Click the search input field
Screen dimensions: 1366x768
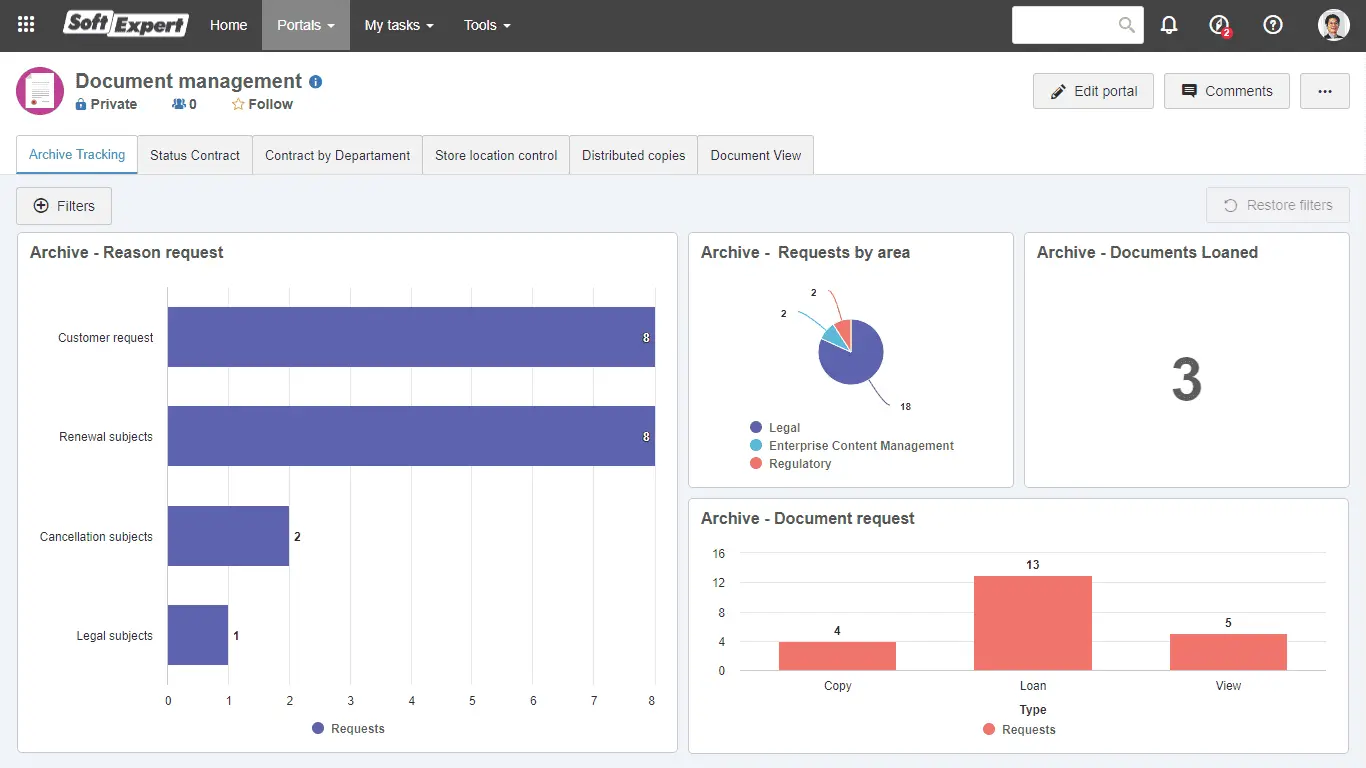[x=1065, y=25]
